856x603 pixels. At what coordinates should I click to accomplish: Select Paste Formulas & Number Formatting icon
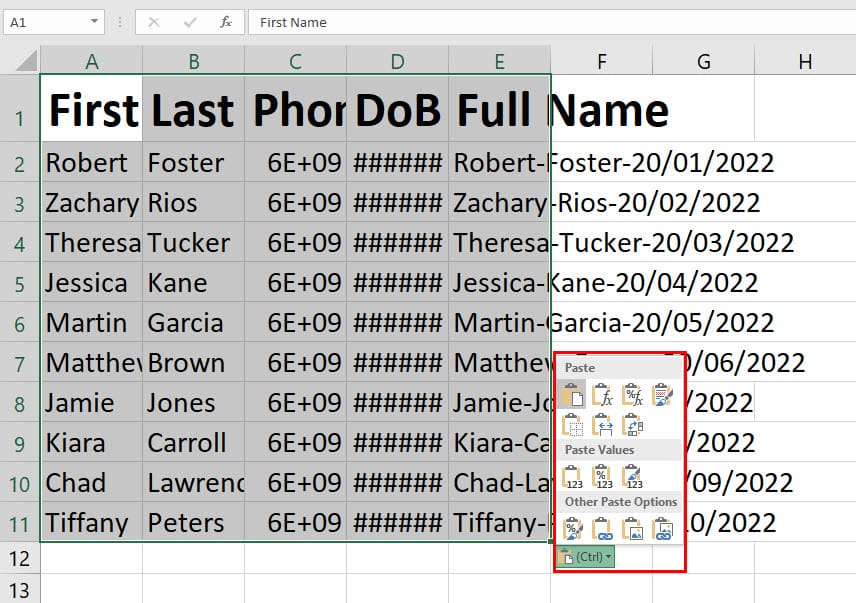coord(632,394)
